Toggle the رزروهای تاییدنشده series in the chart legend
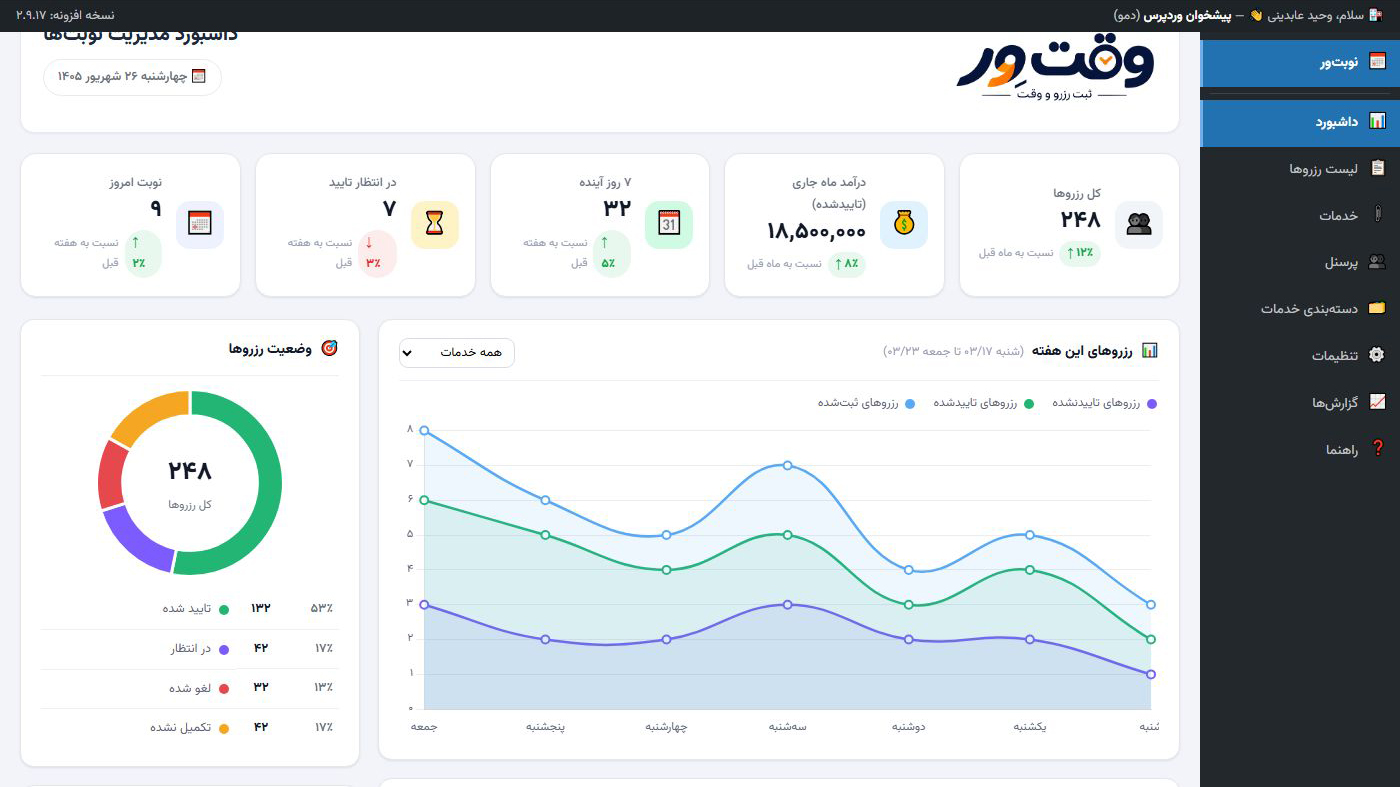This screenshot has width=1400, height=787. click(x=1104, y=403)
